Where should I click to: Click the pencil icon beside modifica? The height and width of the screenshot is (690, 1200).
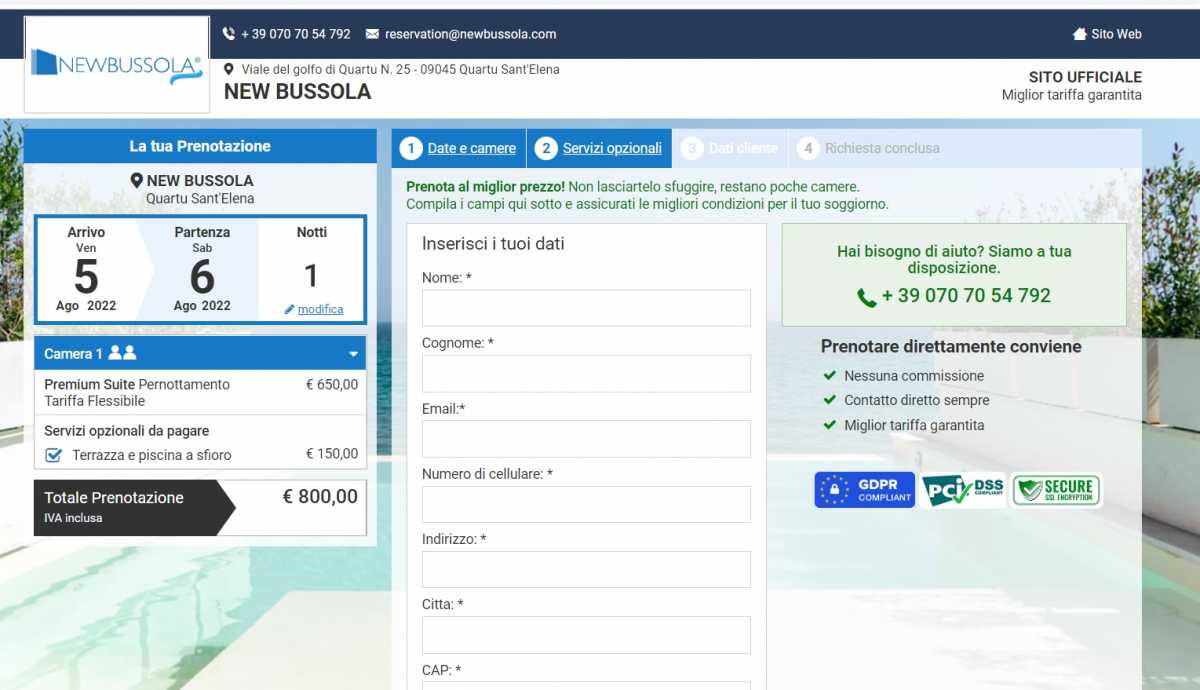click(x=290, y=310)
